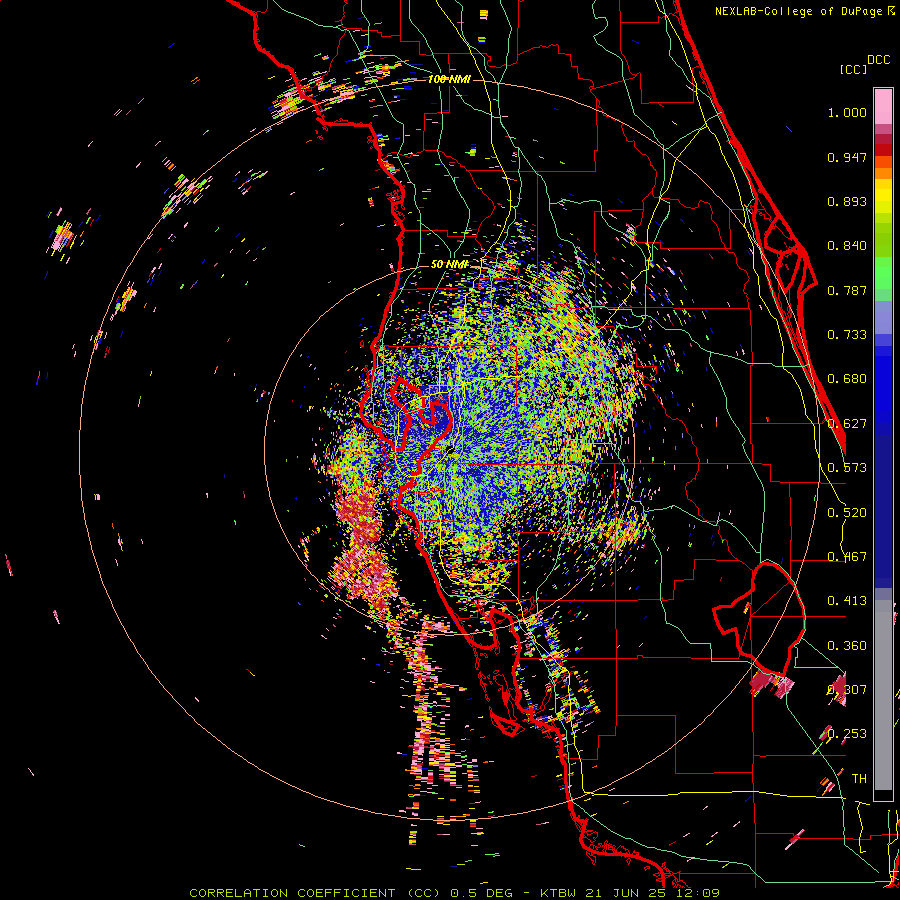
Task: Click the 100 NMI range ring label
Action: [449, 79]
